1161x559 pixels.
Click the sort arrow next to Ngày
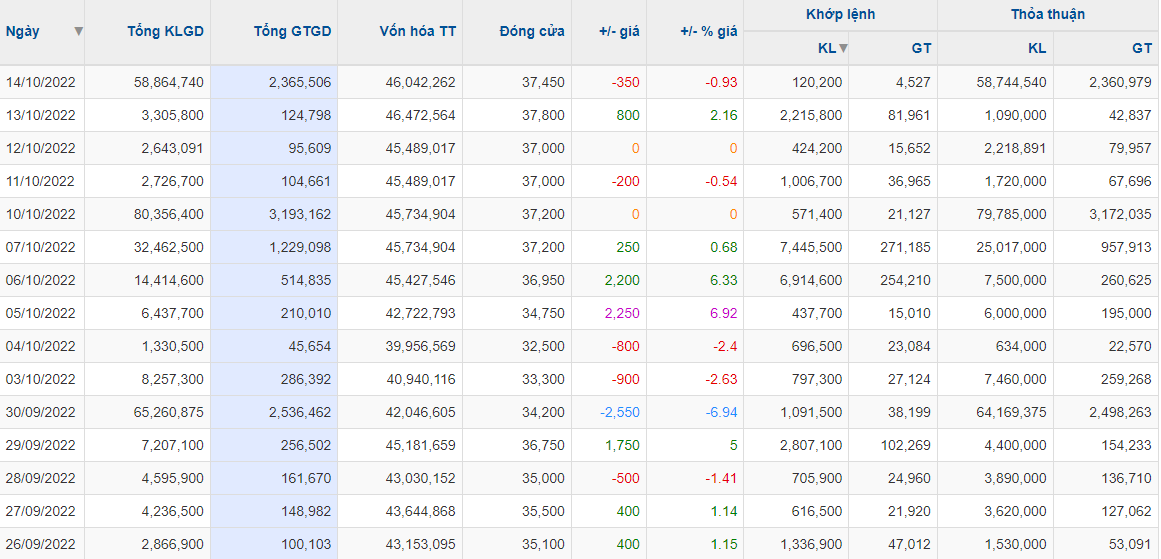(x=78, y=31)
